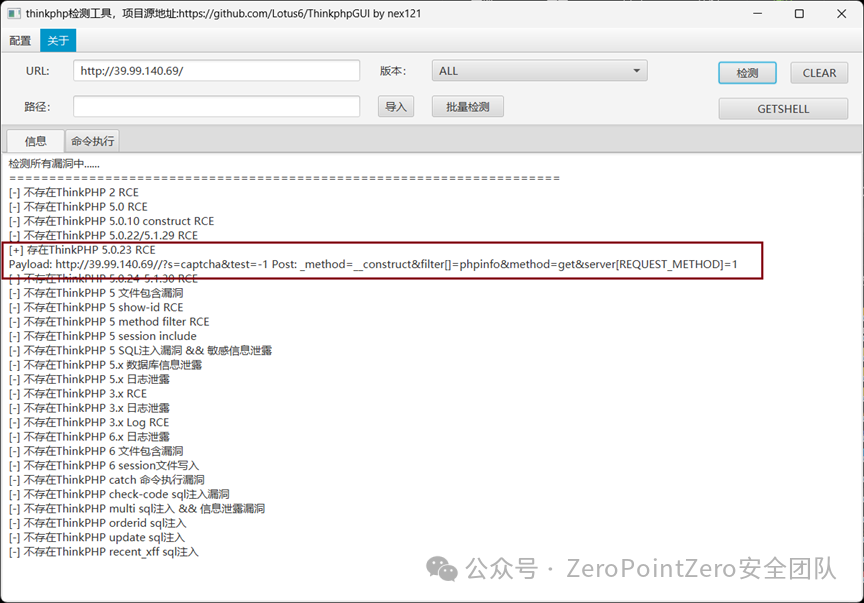Minimize the thinkphp tool window
The image size is (864, 603).
point(758,13)
